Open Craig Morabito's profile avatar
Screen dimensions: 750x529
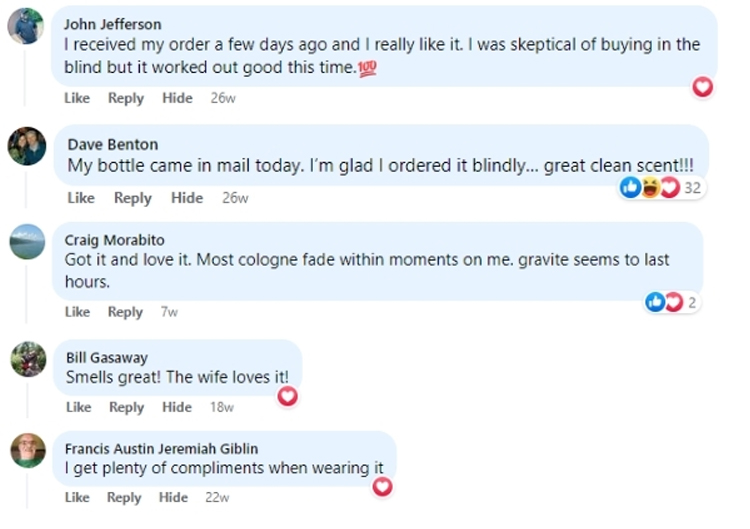coord(27,242)
